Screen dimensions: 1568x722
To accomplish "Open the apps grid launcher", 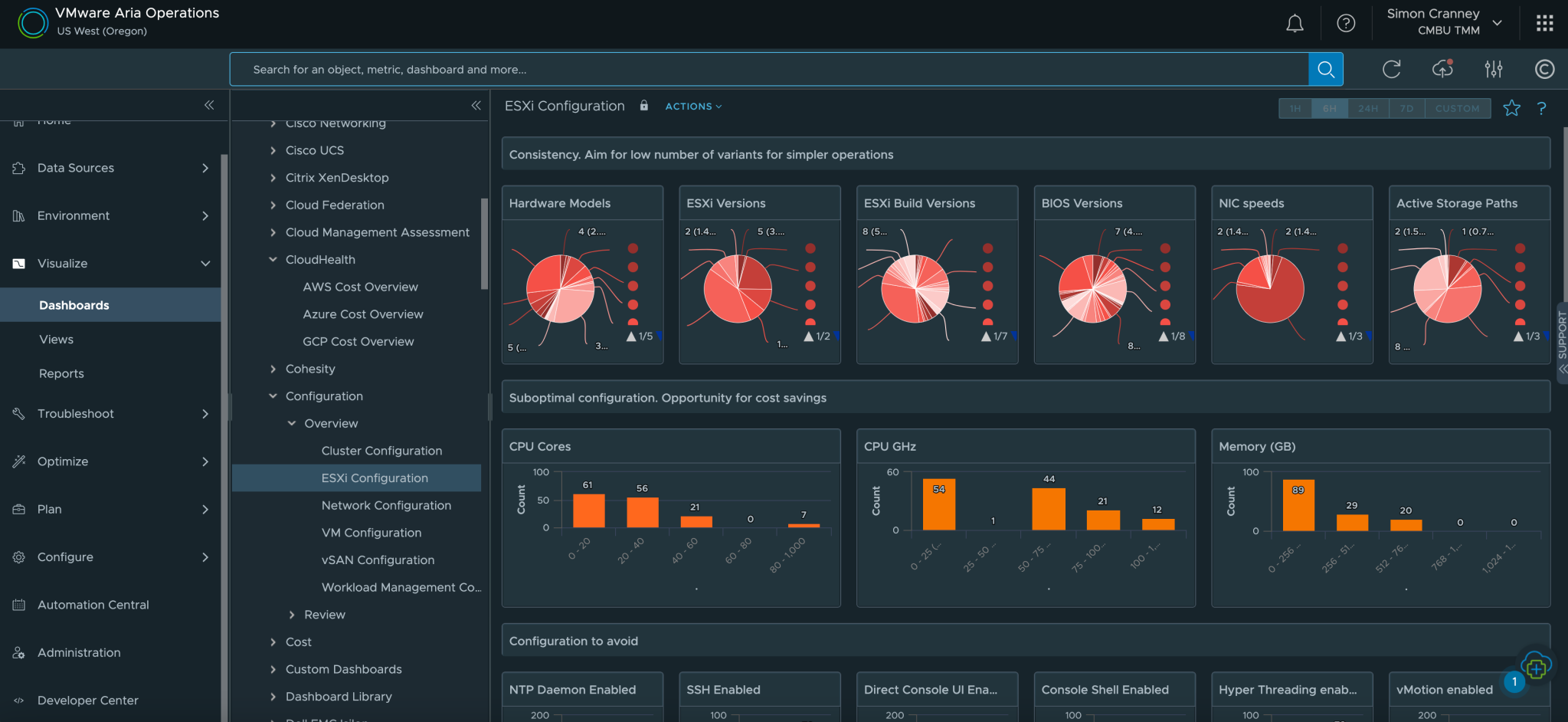I will [1544, 23].
